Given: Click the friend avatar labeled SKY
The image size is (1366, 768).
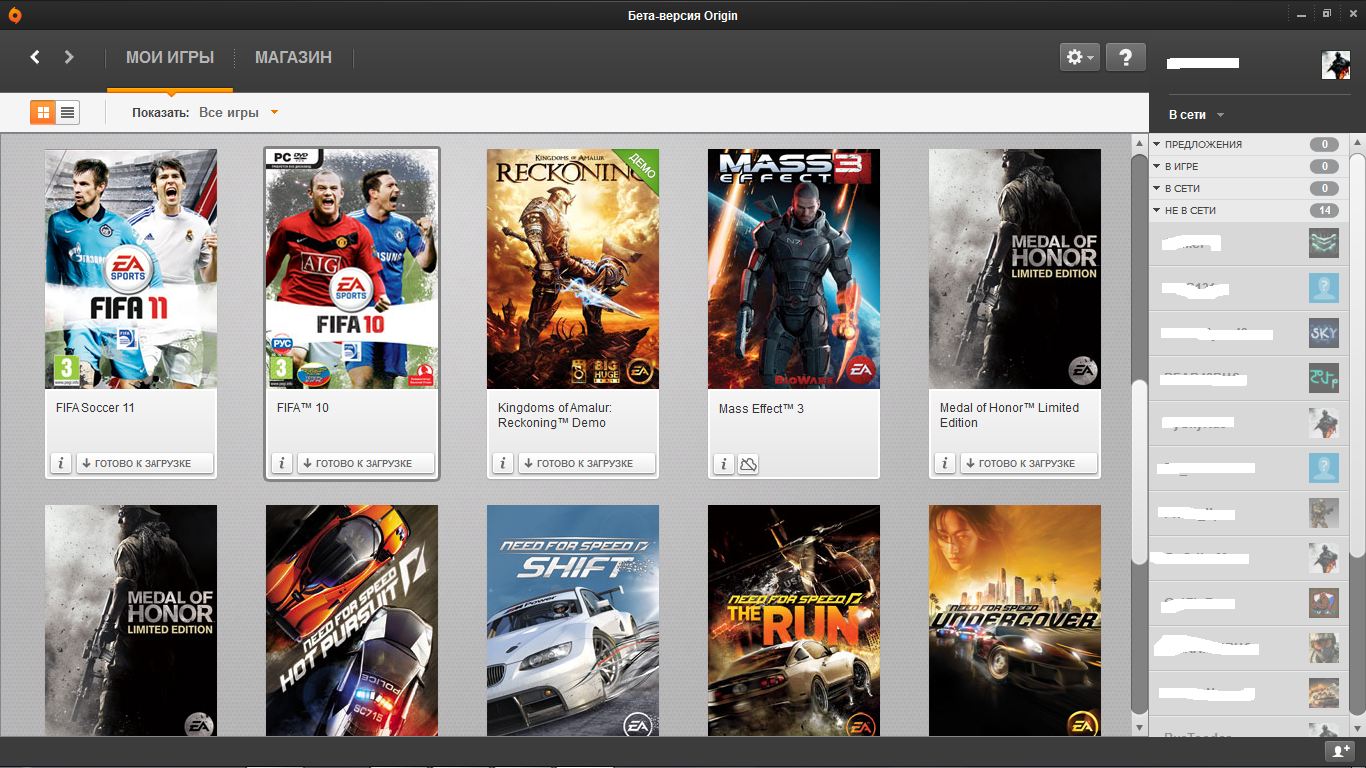Looking at the screenshot, I should coord(1324,333).
